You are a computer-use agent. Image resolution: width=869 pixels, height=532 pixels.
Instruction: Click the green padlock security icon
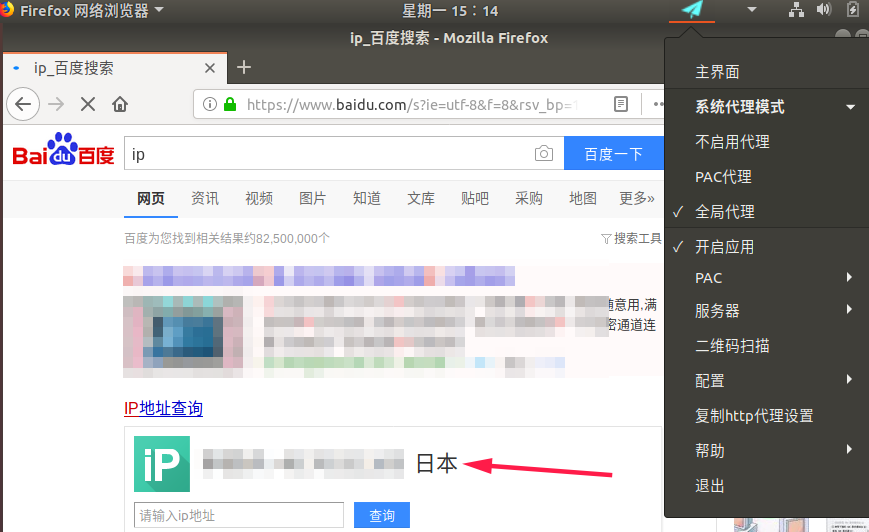tap(230, 104)
